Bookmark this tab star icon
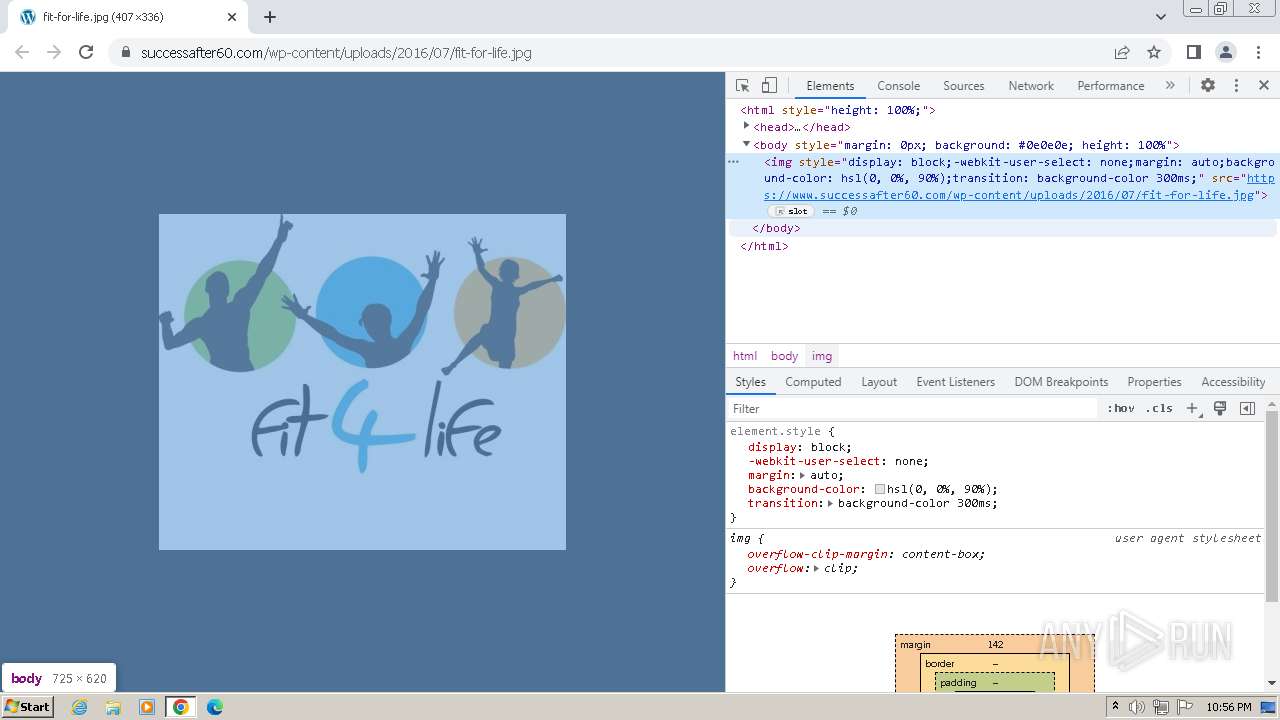Image resolution: width=1280 pixels, height=720 pixels. coord(1154,52)
